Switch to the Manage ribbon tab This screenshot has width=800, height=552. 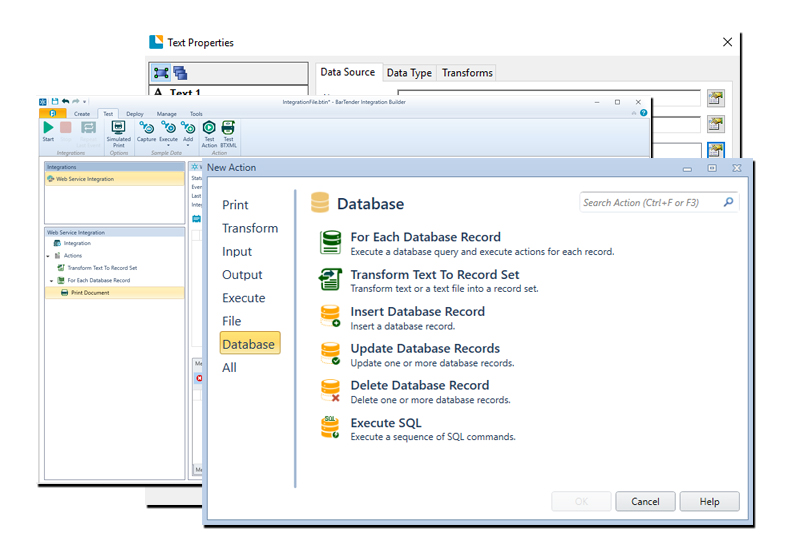click(166, 114)
